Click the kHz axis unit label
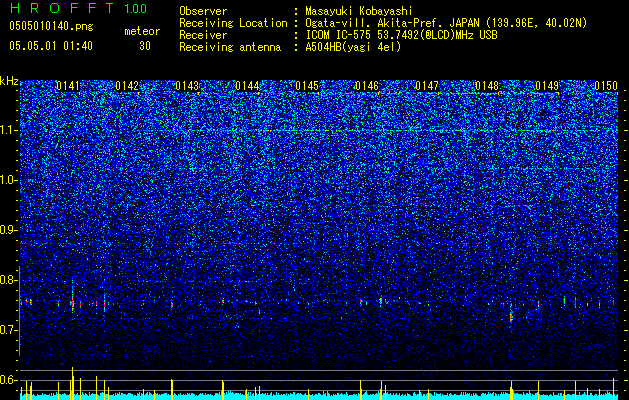Screen dimensions: 629x400 [9, 81]
